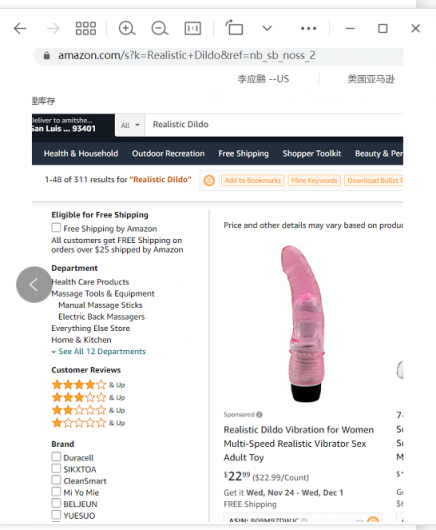The height and width of the screenshot is (530, 436).
Task: Click the back arrow in viewer toolbar
Action: coord(20,28)
